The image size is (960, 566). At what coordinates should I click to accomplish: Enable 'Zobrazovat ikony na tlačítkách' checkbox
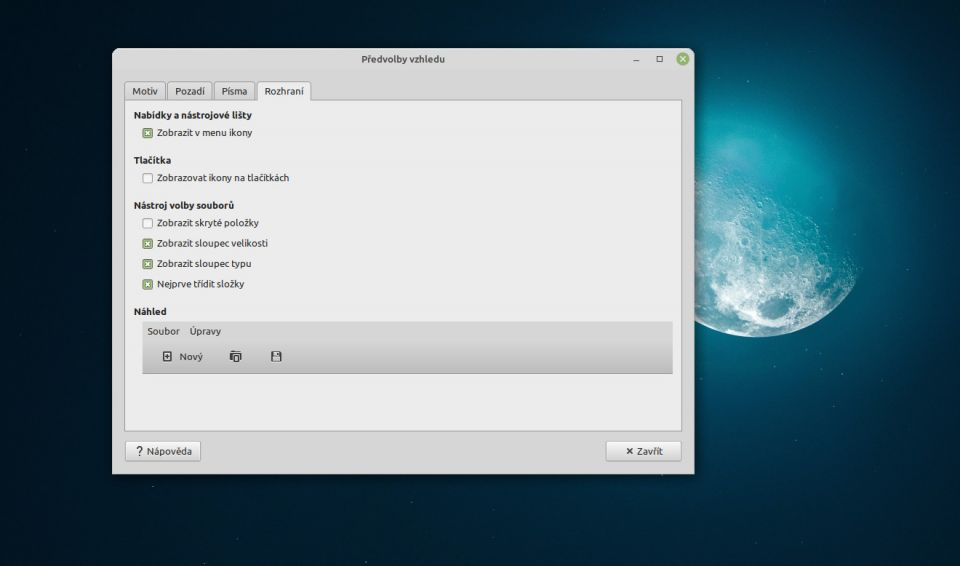tap(148, 178)
